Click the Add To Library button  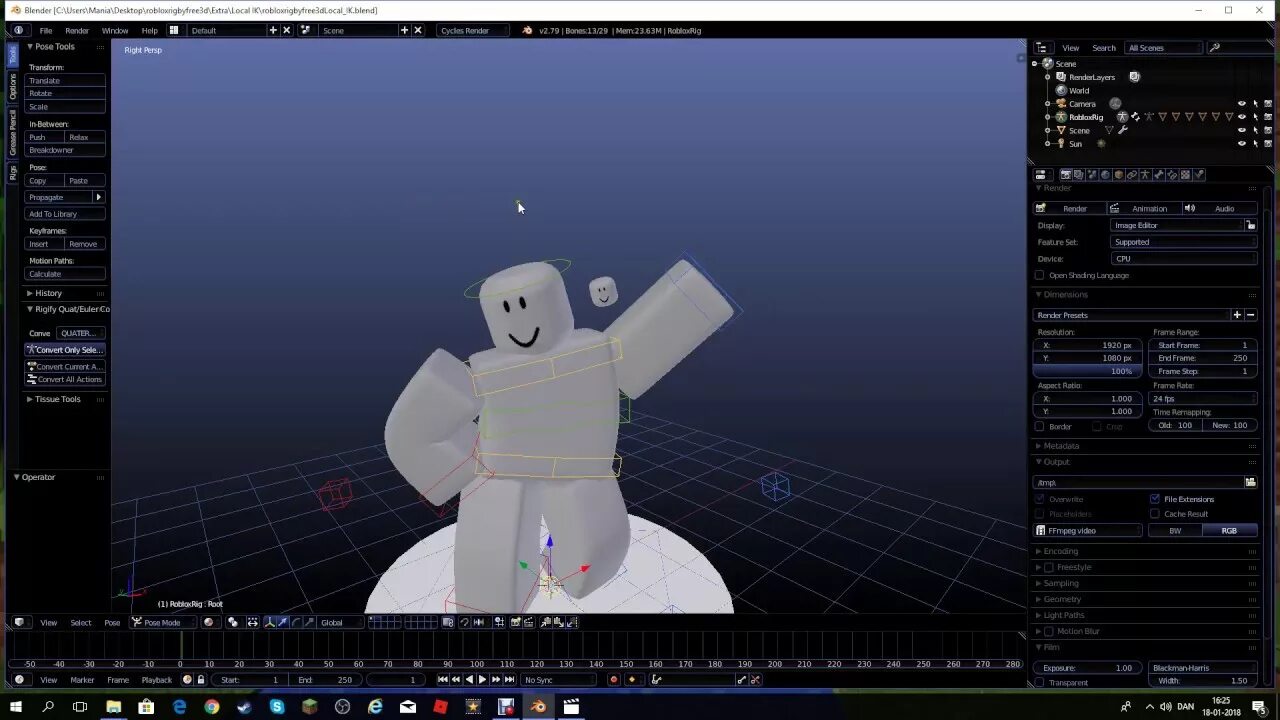click(65, 214)
